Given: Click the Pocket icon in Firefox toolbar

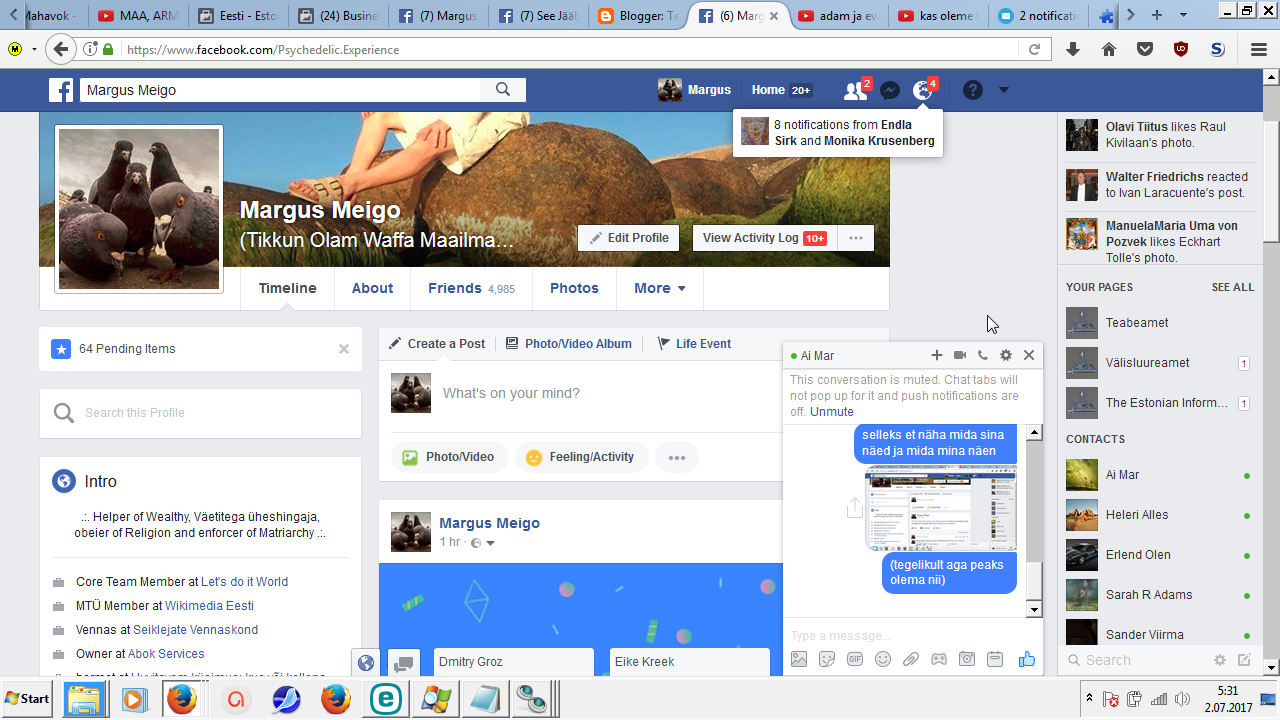Looking at the screenshot, I should pos(1145,49).
